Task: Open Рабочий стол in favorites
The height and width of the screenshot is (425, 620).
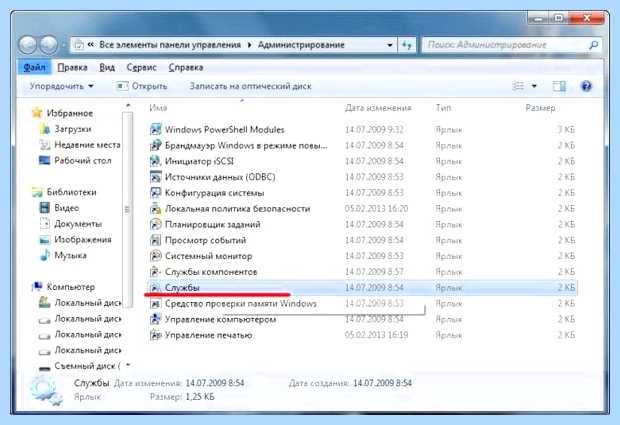Action: click(83, 161)
